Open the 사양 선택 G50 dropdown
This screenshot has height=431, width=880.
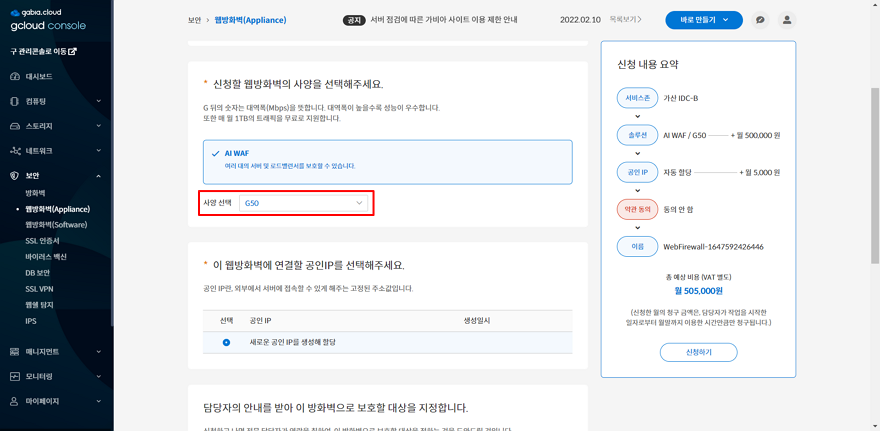304,203
